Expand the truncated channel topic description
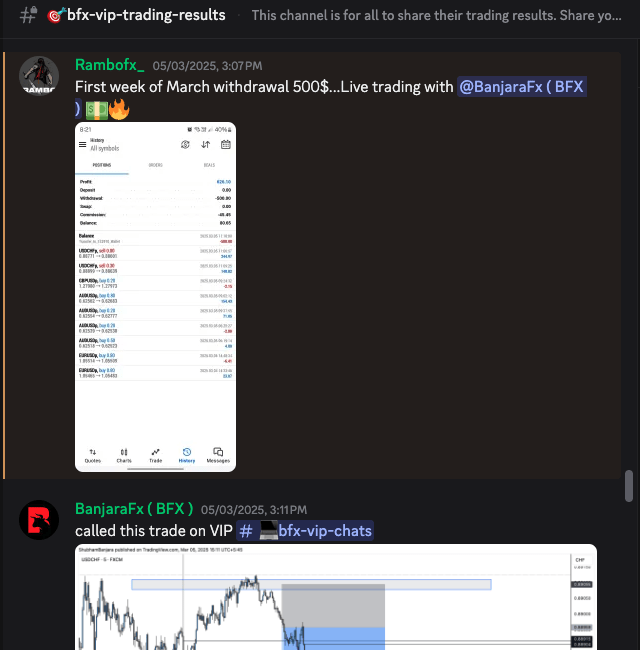Screen dimensions: 640x650 [436, 15]
